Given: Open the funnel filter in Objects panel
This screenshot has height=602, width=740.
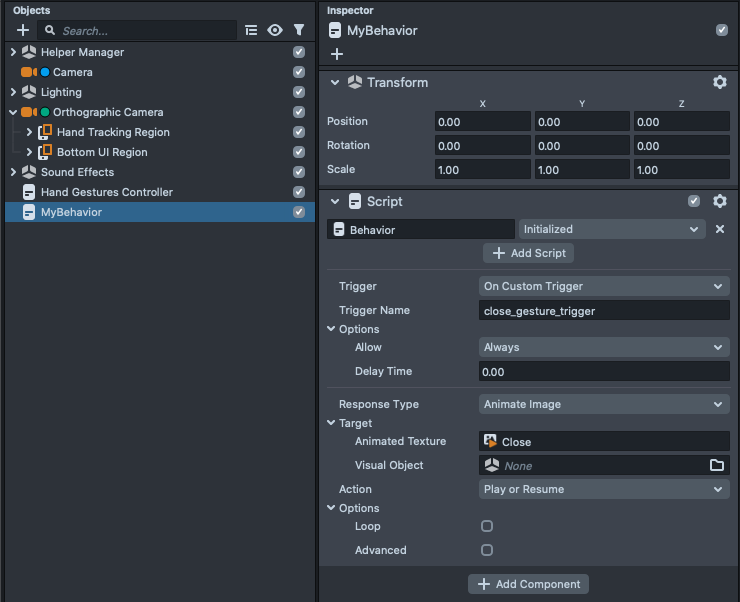Looking at the screenshot, I should (x=298, y=31).
